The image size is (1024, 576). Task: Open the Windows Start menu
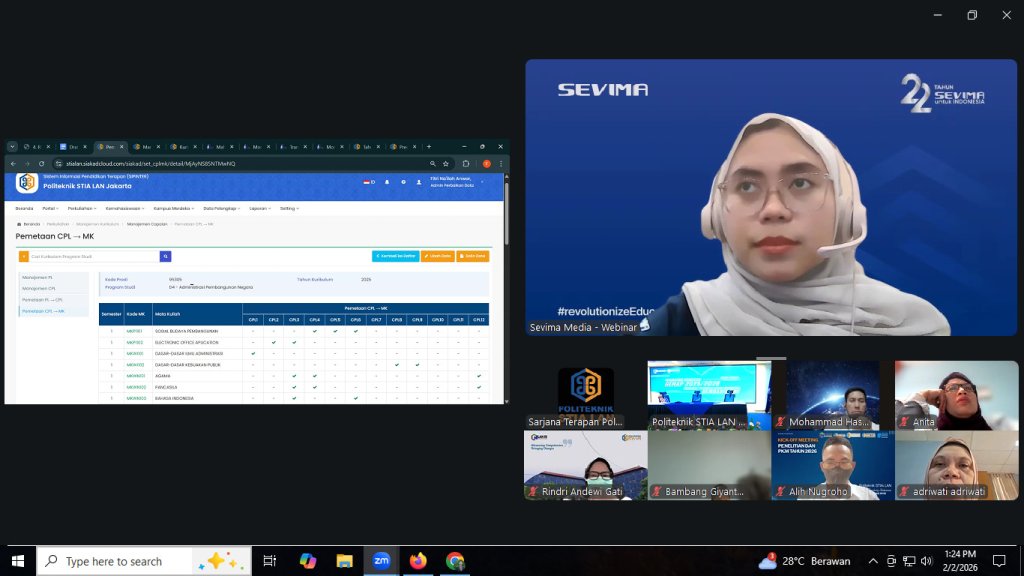(x=17, y=561)
